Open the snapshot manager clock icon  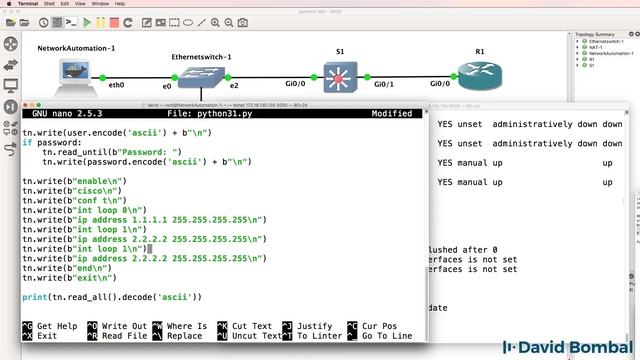click(43, 23)
